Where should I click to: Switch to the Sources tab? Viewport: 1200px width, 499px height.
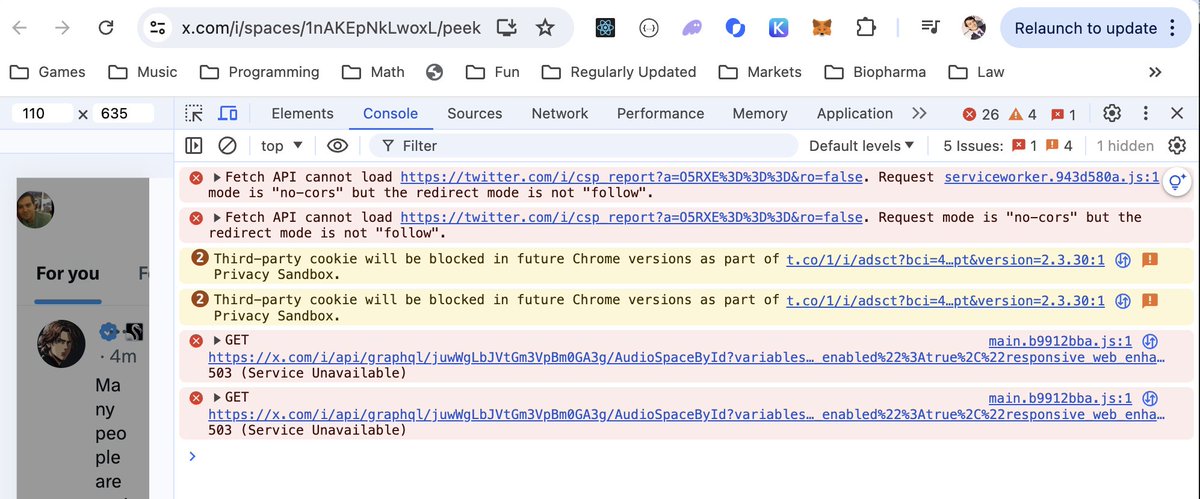pos(475,113)
